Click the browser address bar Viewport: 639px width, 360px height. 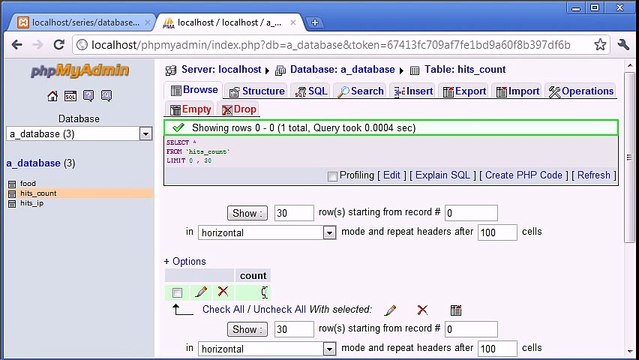(341, 45)
